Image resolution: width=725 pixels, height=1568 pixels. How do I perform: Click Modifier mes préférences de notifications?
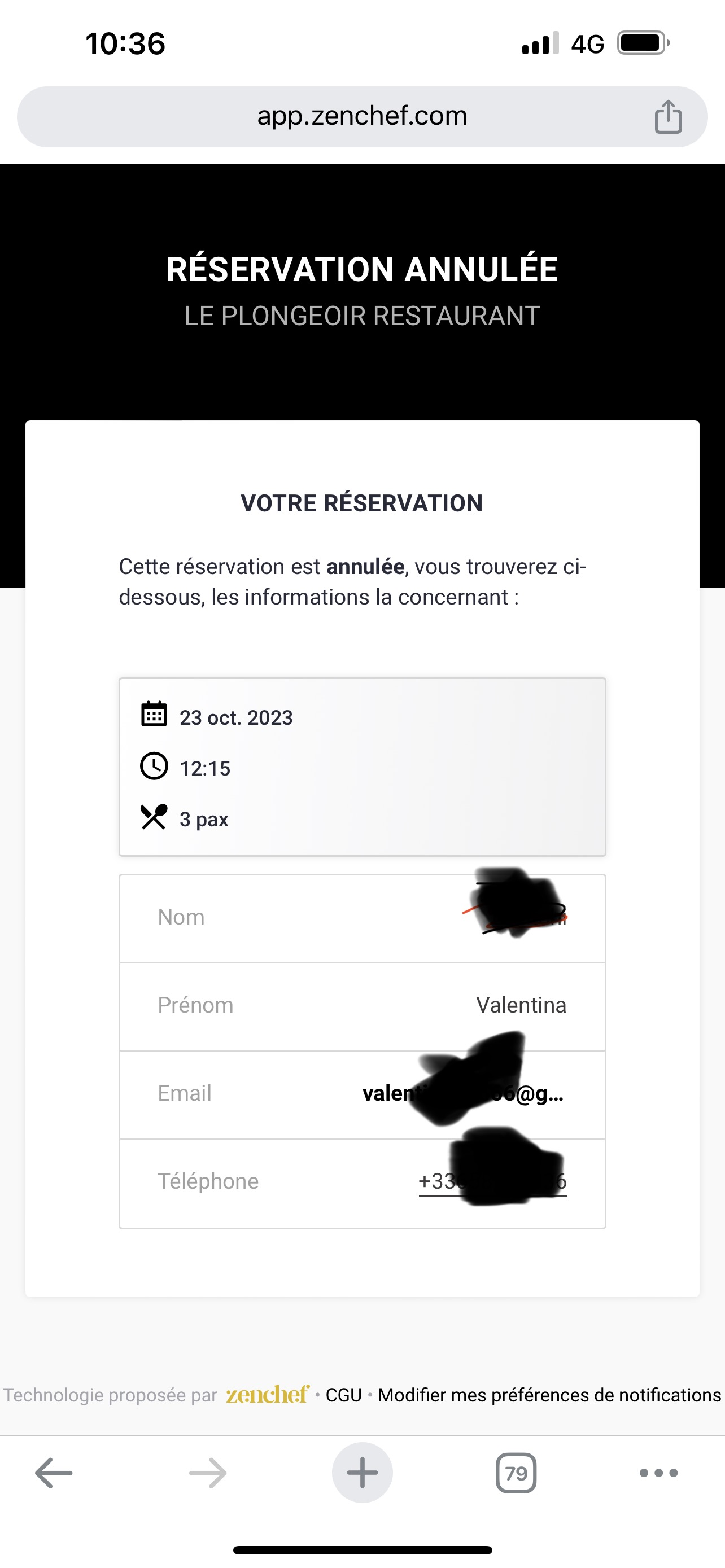tap(549, 1395)
